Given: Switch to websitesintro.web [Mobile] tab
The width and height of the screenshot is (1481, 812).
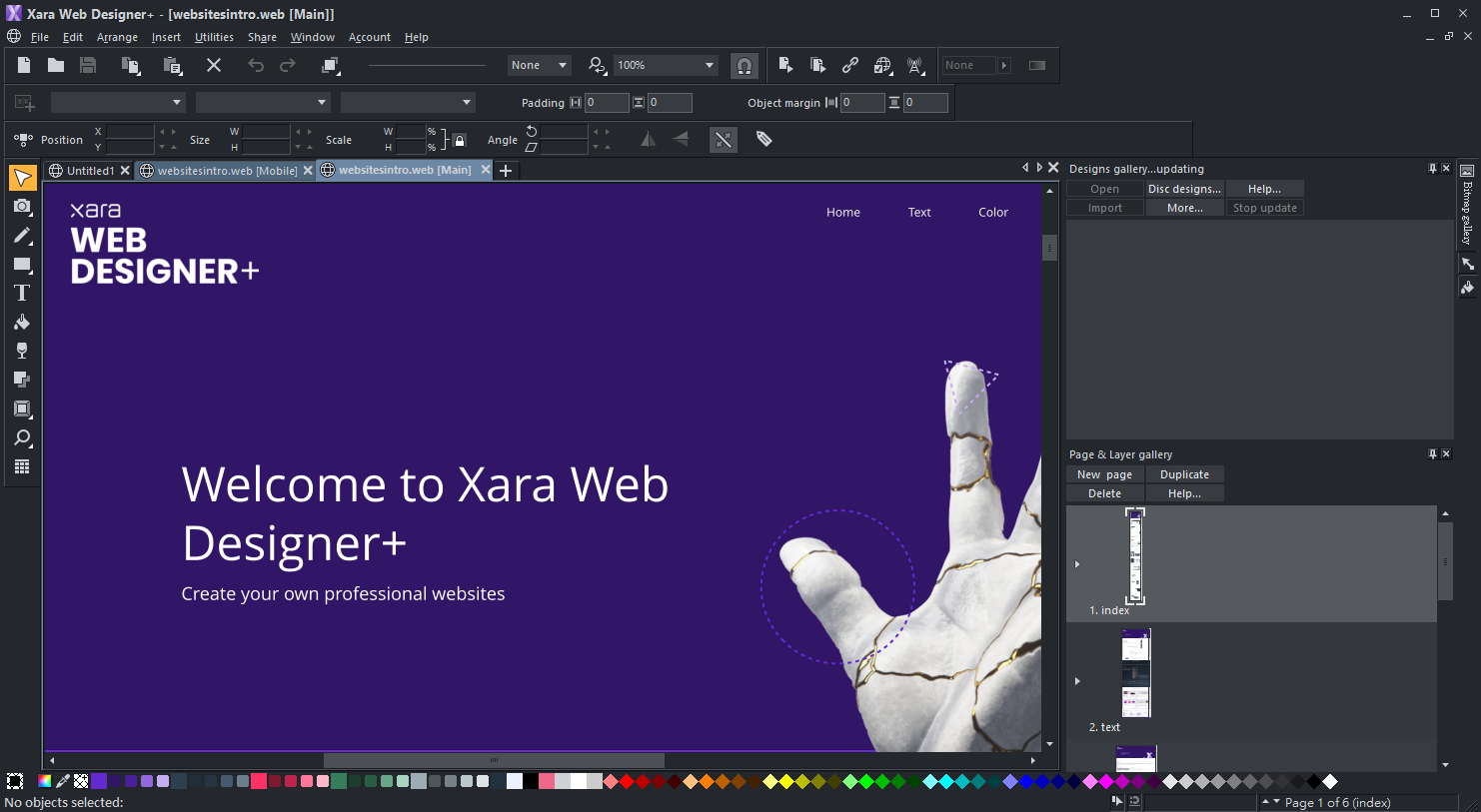Looking at the screenshot, I should point(227,171).
